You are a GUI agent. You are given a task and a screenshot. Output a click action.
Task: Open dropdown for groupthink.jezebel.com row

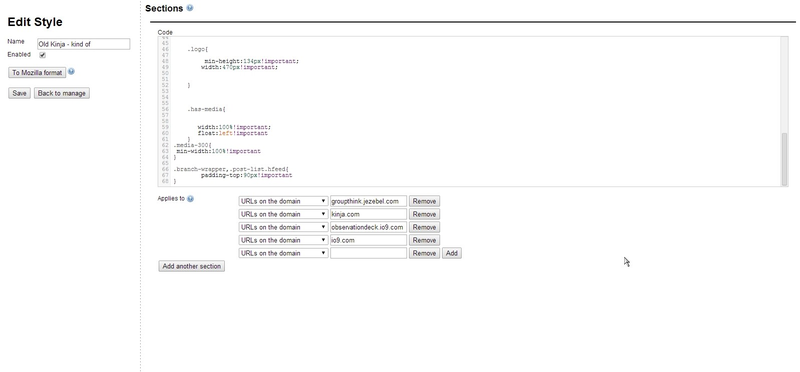283,201
